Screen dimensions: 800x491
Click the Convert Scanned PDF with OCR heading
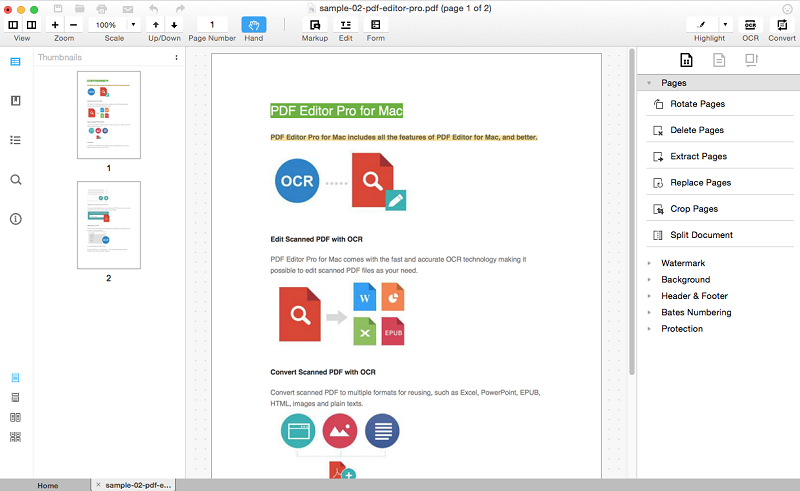point(323,372)
